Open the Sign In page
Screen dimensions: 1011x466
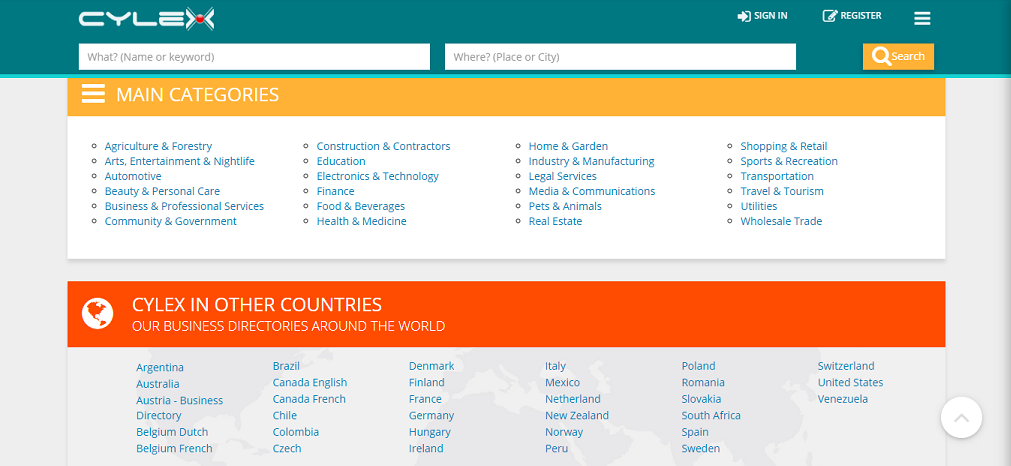tap(762, 16)
